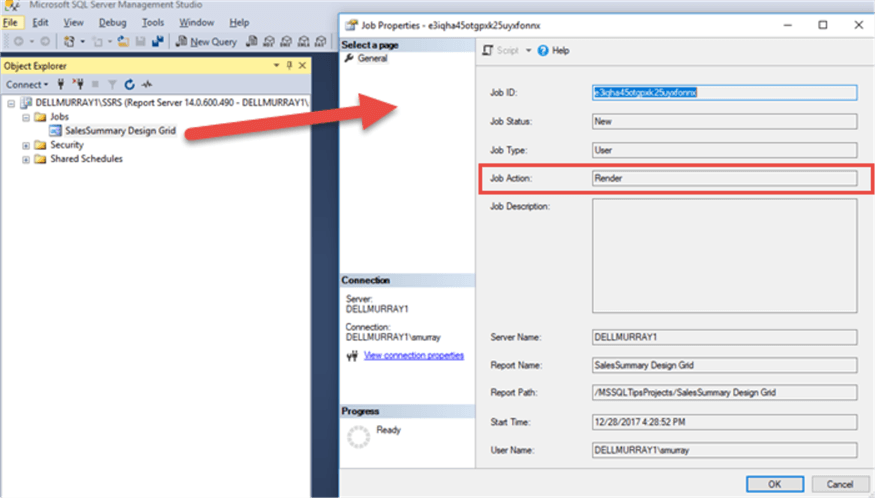
Task: Open View connection properties link
Action: 414,355
